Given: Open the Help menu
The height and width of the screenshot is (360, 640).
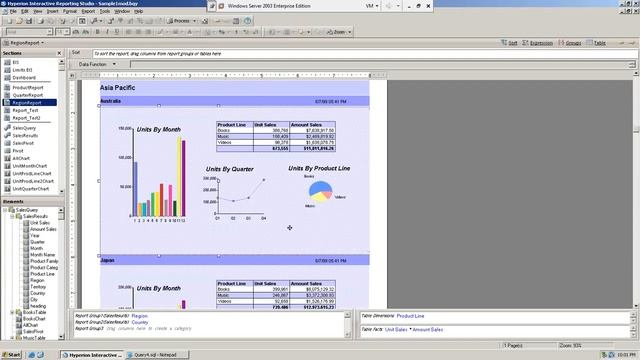Looking at the screenshot, I should 139,11.
